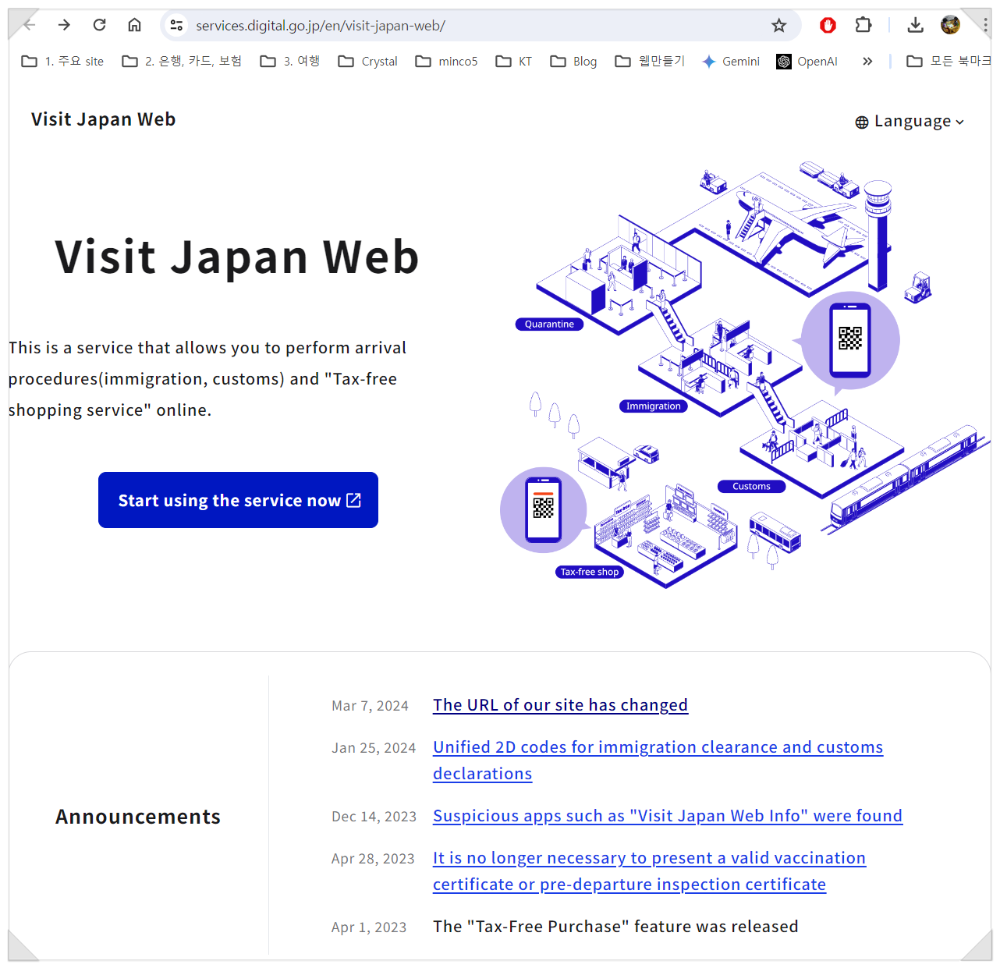Click the browser profile avatar
Image resolution: width=1000 pixels, height=968 pixels.
click(x=950, y=24)
